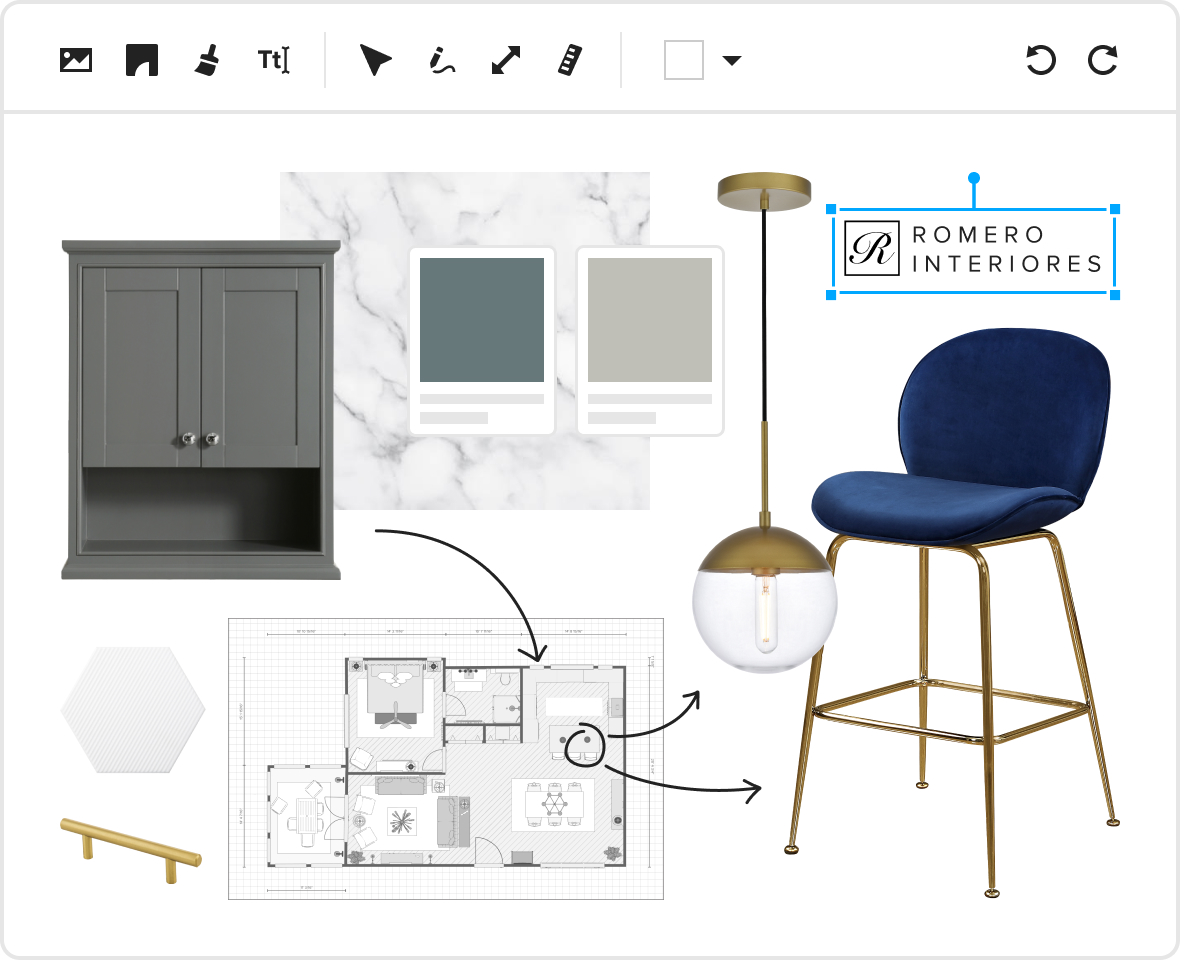The width and height of the screenshot is (1190, 960).
Task: Select the shape tool icon
Action: tap(142, 60)
